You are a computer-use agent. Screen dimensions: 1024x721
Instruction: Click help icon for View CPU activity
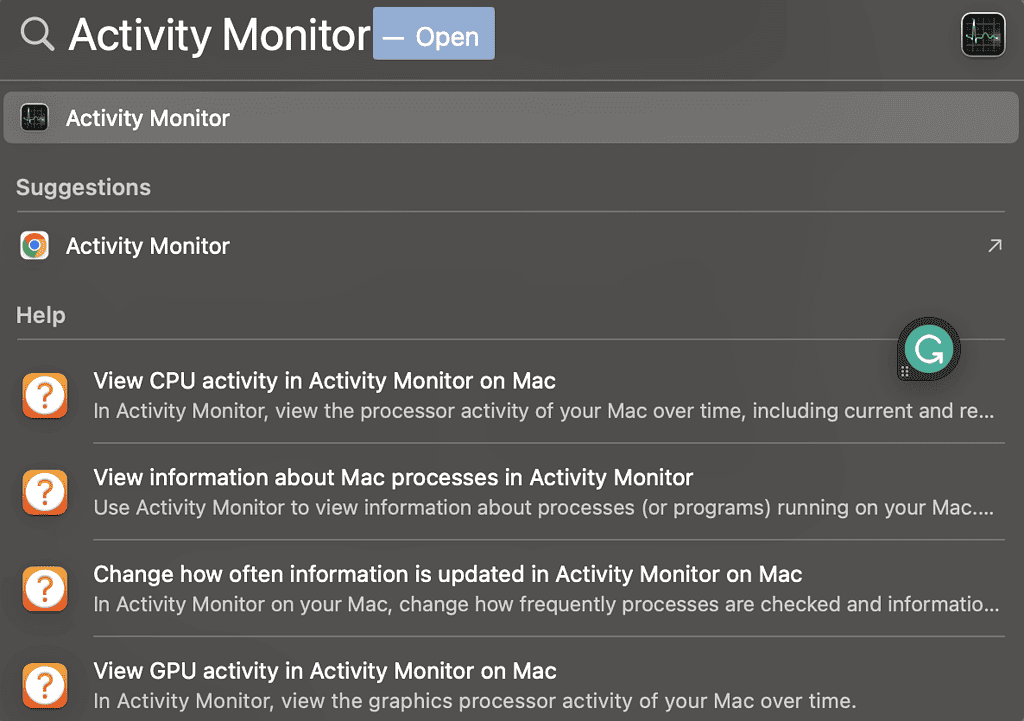point(45,396)
